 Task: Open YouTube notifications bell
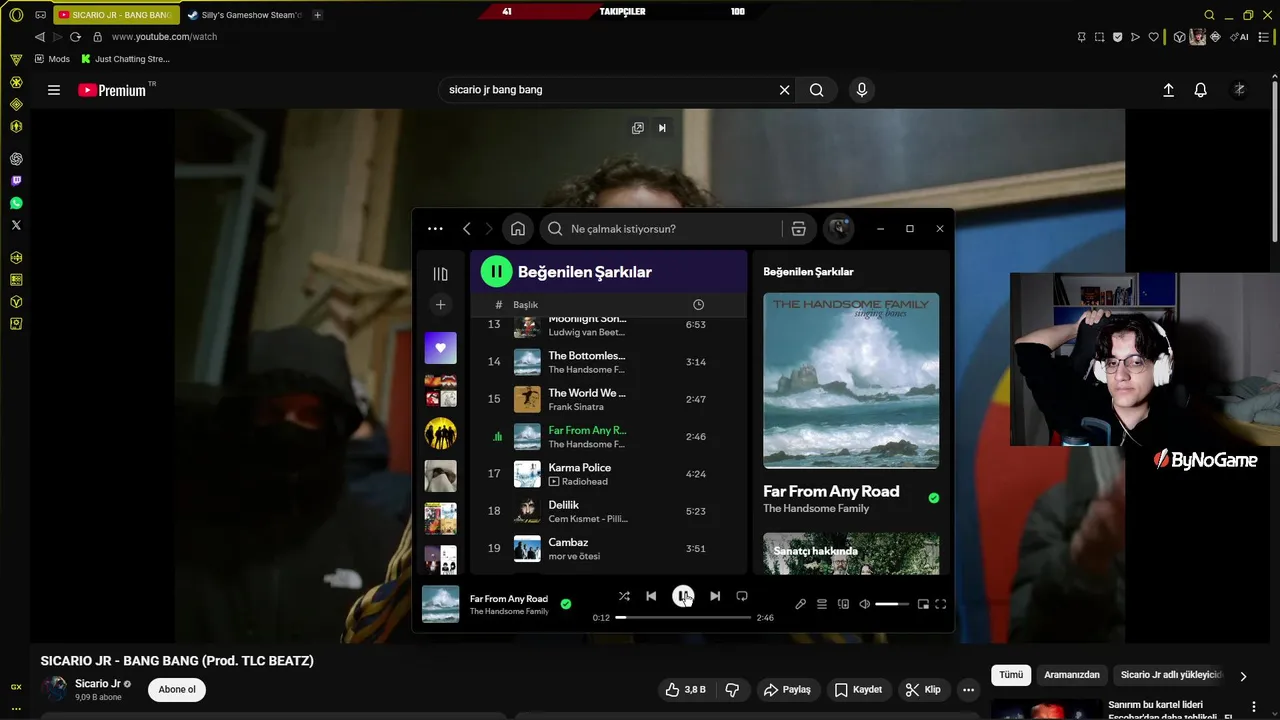click(1201, 90)
